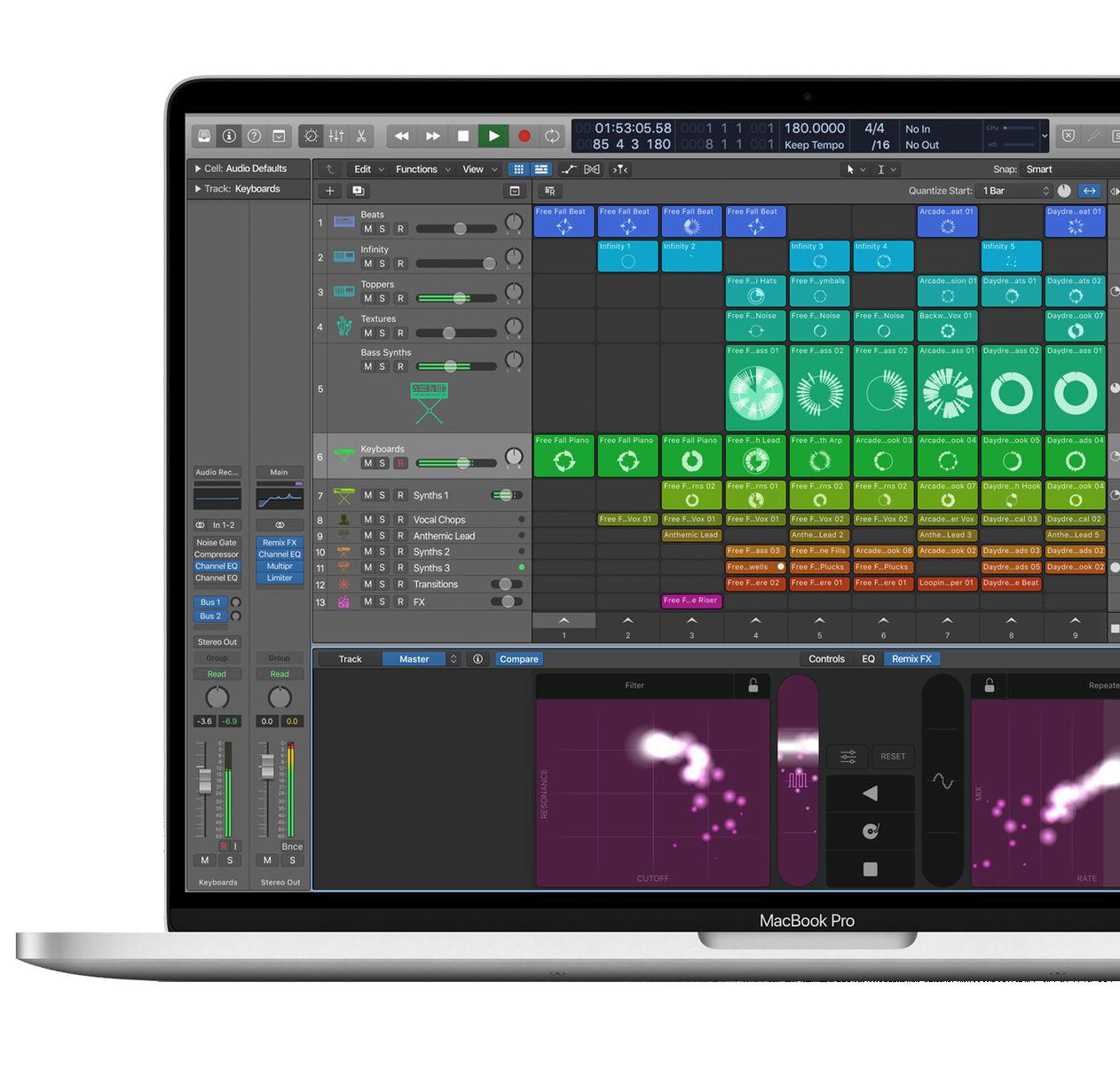Viewport: 1120px width, 1069px height.
Task: Switch to the Controls tab
Action: [826, 659]
